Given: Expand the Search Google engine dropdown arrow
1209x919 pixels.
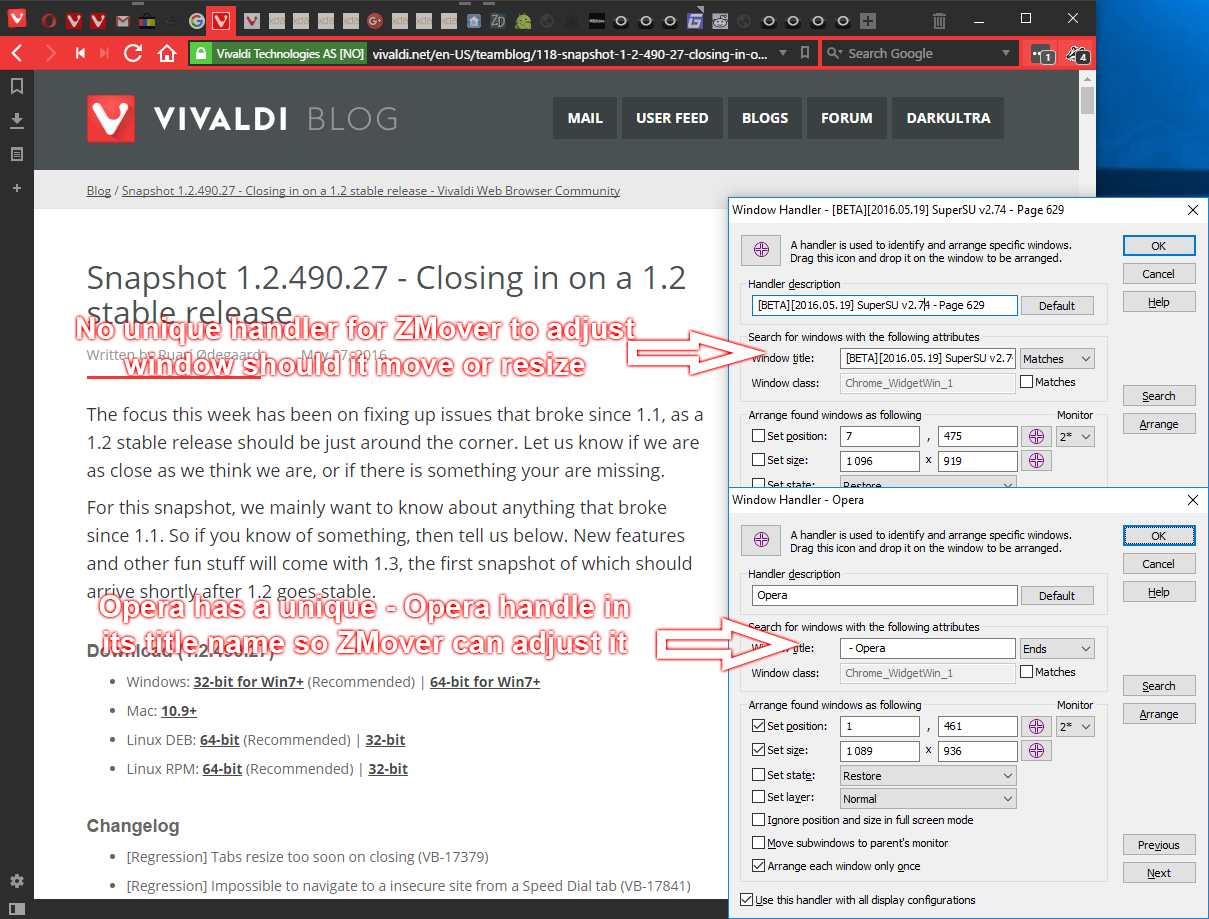Looking at the screenshot, I should coord(1006,53).
